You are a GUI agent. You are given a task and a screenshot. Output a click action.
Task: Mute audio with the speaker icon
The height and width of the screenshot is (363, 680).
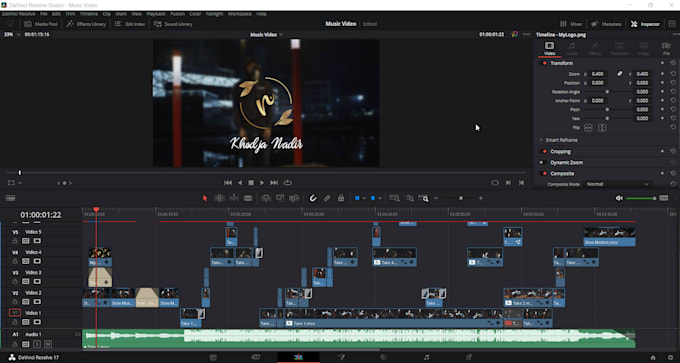[619, 198]
